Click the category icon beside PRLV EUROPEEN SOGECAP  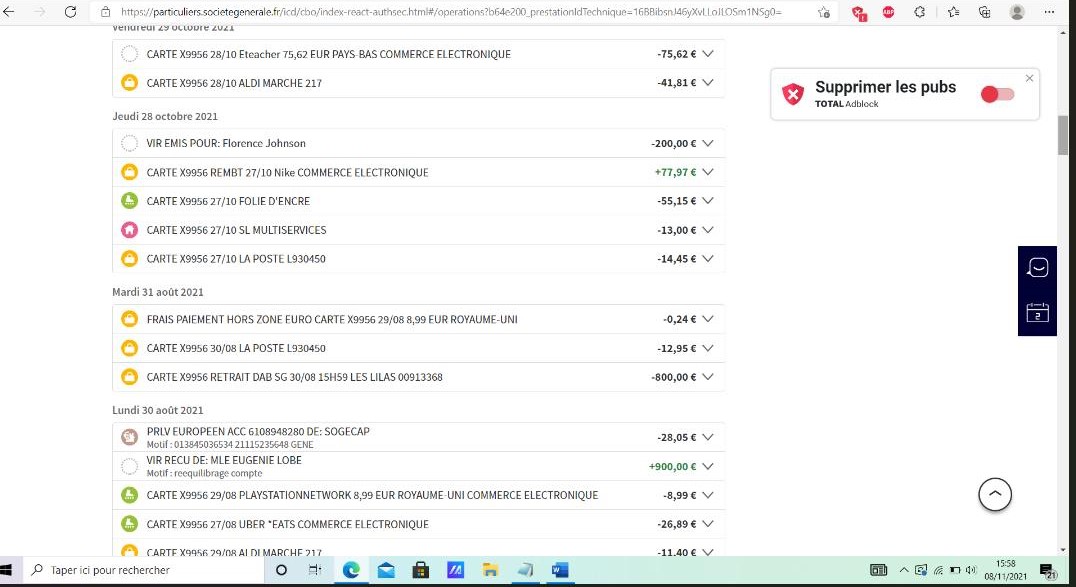pos(129,437)
